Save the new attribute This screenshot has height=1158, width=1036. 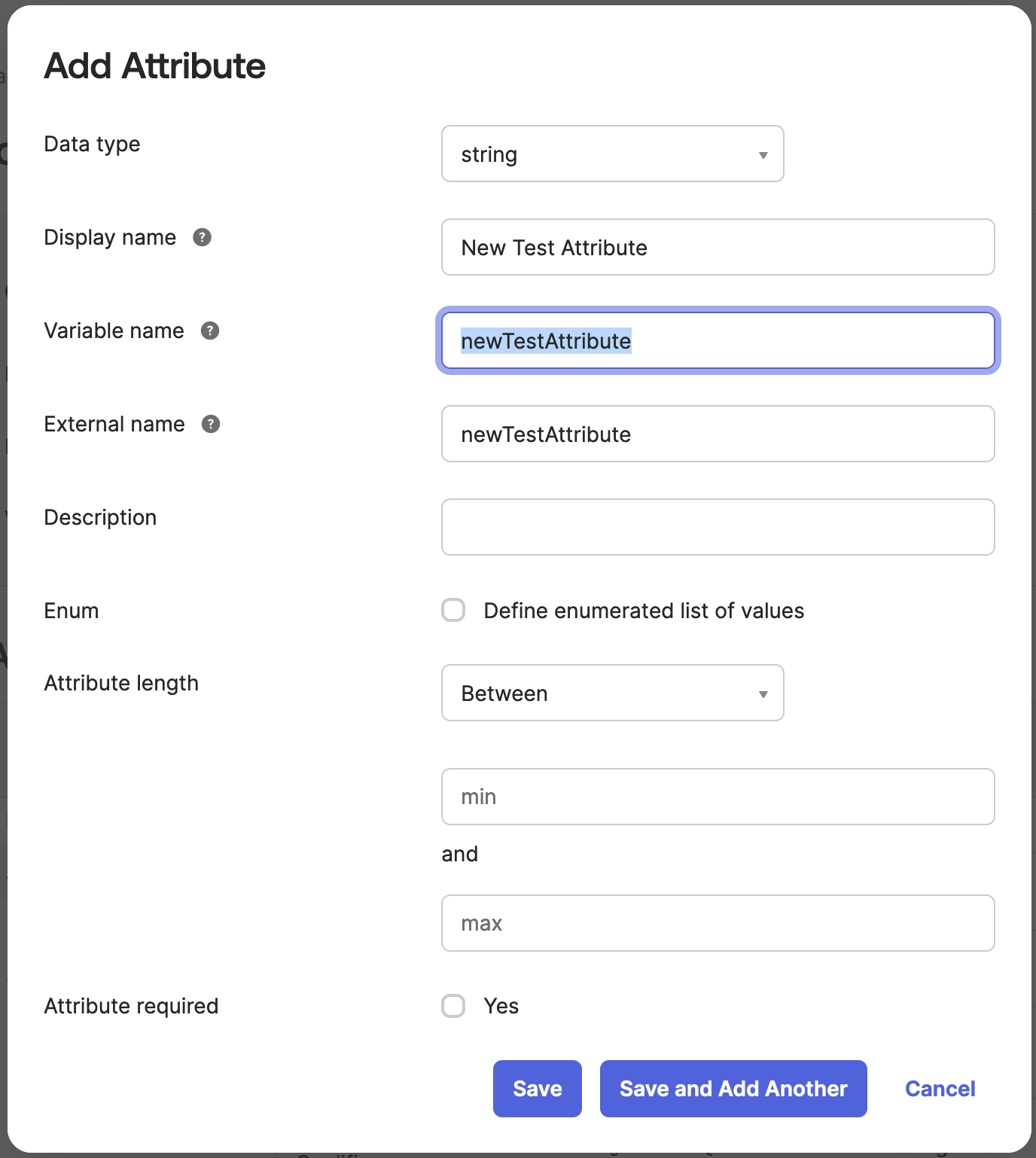[x=537, y=1088]
